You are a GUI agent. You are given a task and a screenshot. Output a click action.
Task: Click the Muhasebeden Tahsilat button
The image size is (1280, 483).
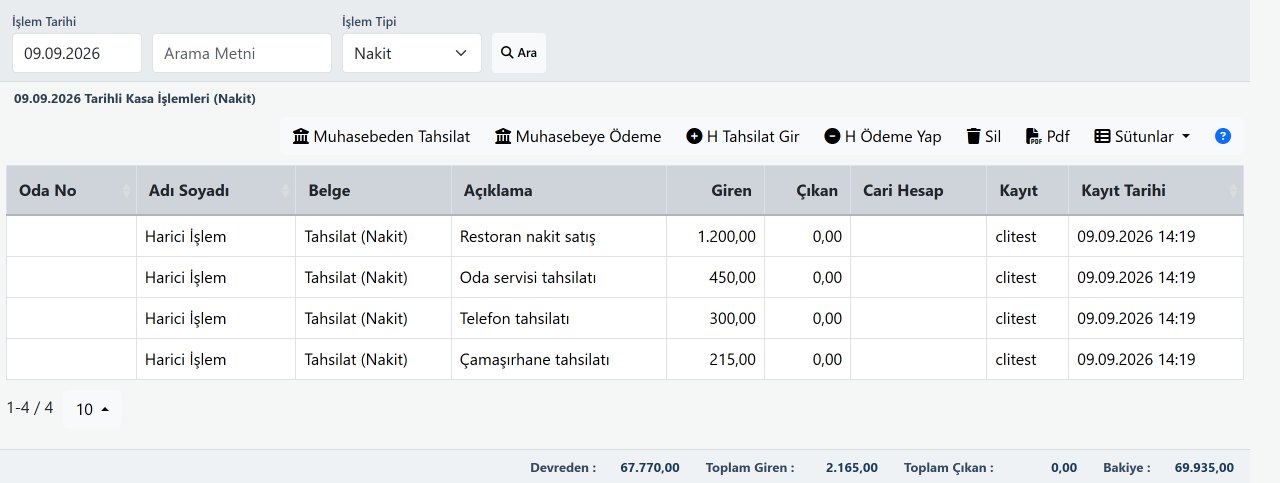click(x=381, y=136)
